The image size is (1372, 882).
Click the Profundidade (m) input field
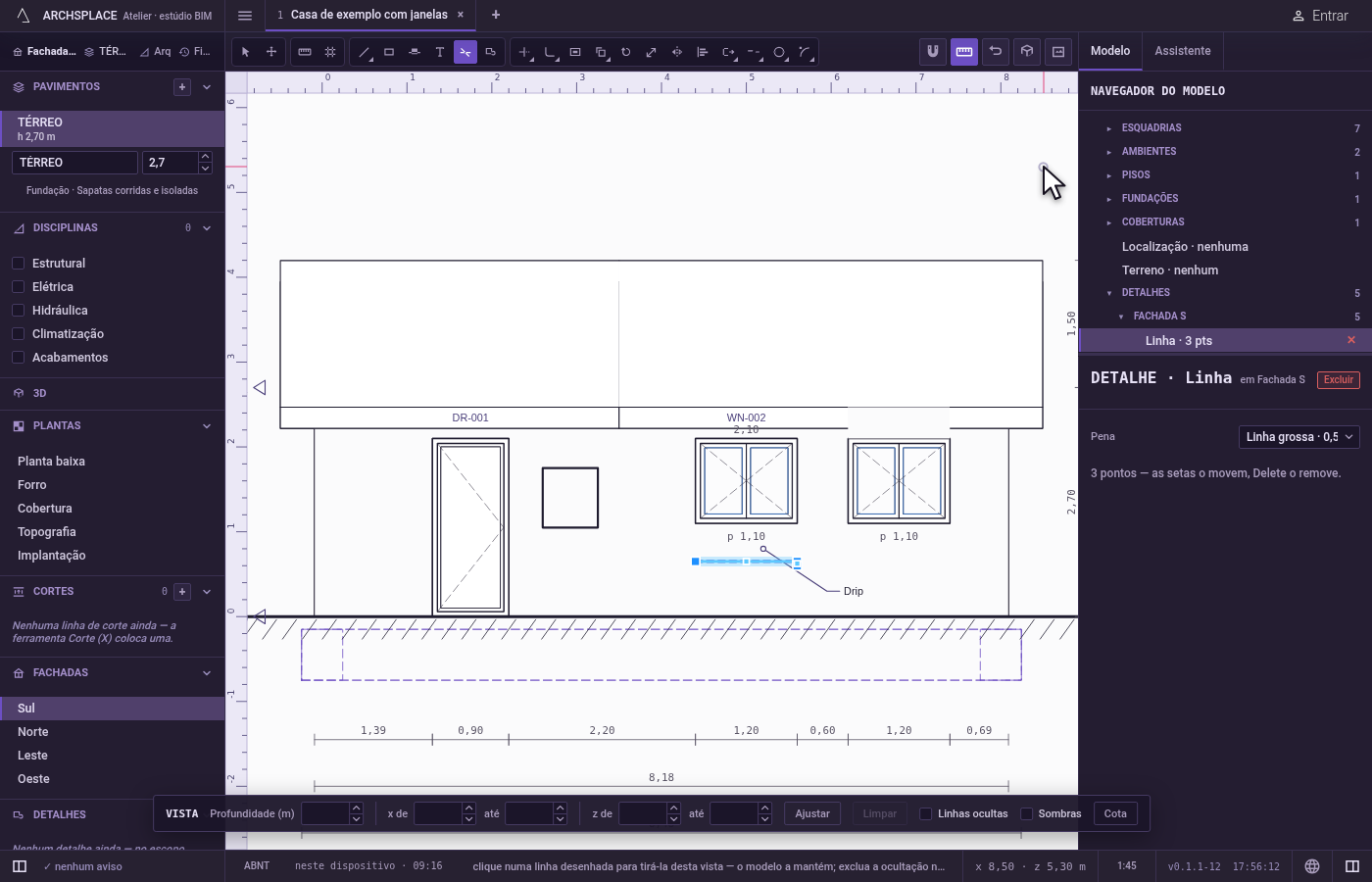tap(325, 813)
